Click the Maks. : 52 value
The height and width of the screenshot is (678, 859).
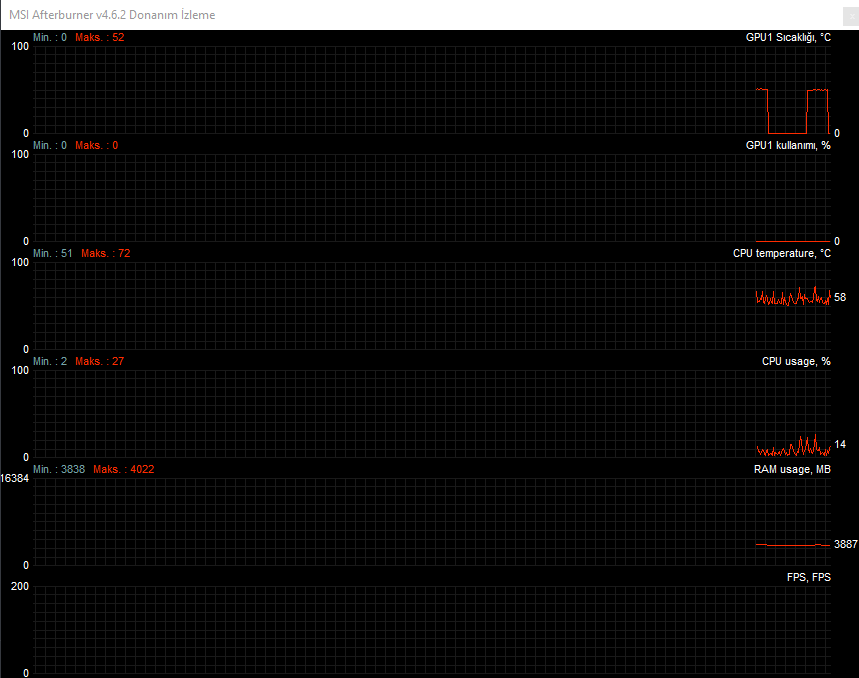pos(100,37)
